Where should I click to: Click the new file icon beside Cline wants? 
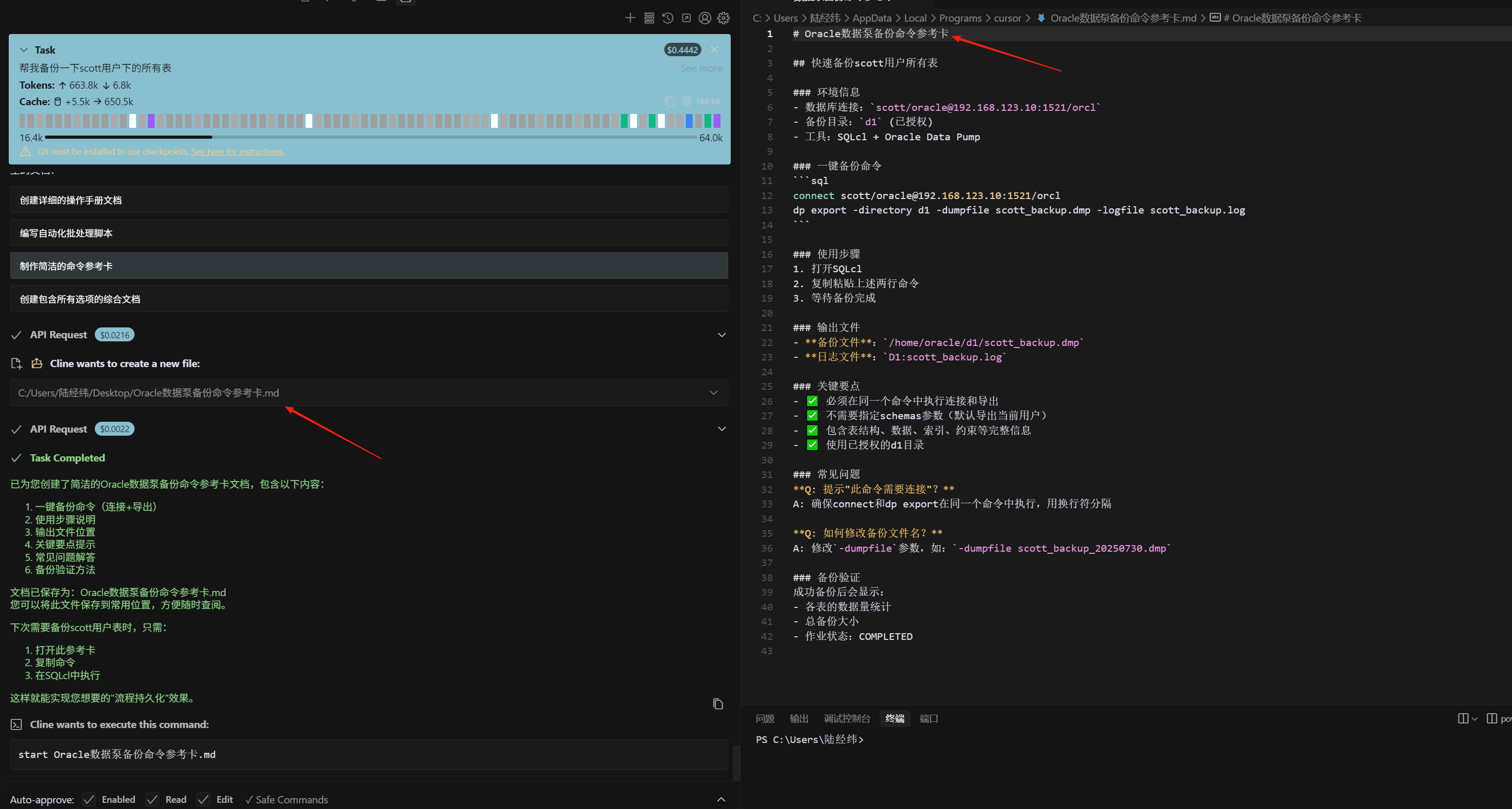click(x=16, y=364)
